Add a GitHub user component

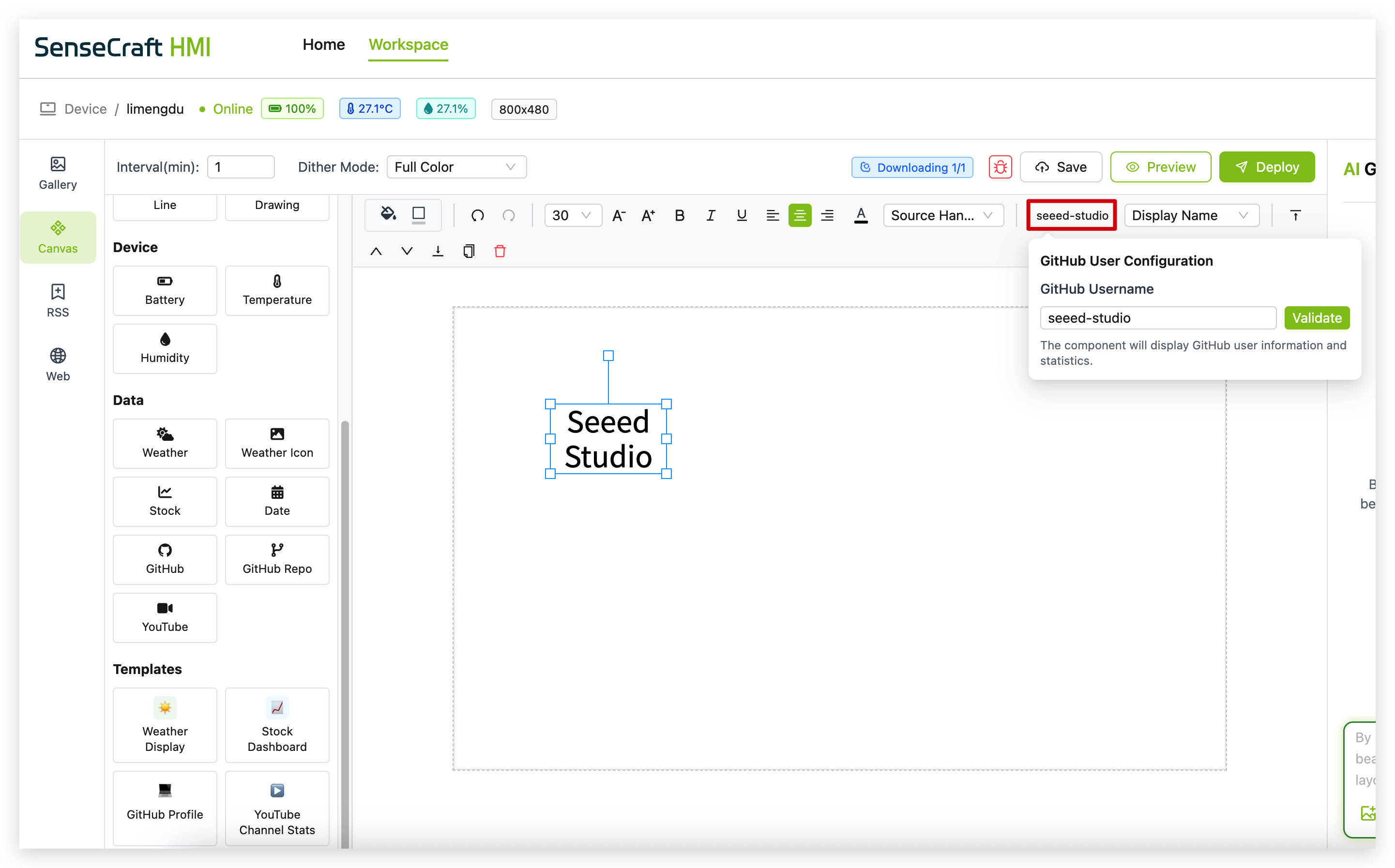click(165, 559)
